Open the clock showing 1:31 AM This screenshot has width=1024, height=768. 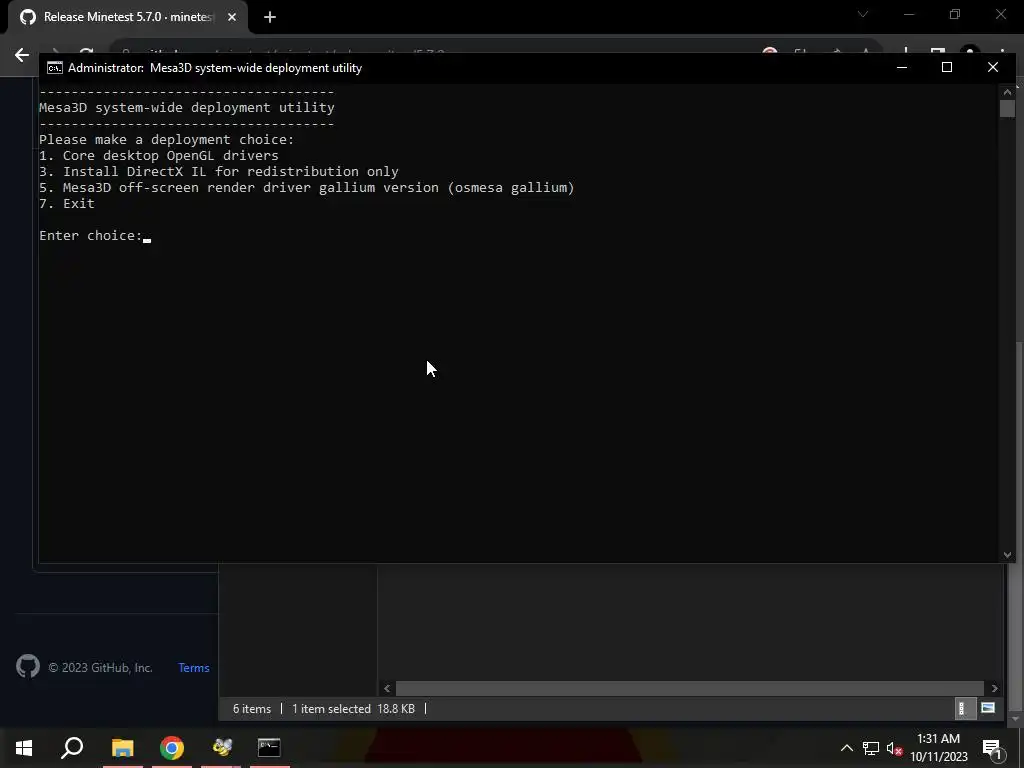click(x=938, y=747)
